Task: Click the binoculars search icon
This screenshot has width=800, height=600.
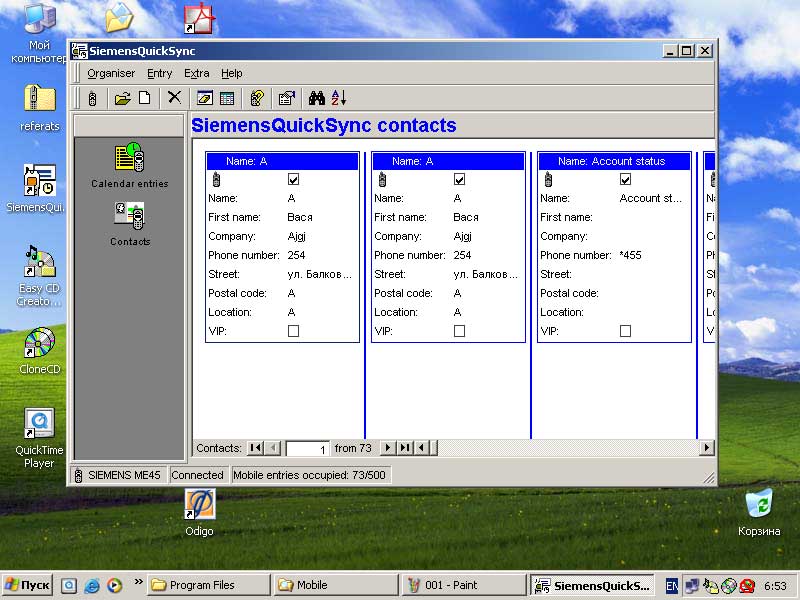Action: point(317,98)
